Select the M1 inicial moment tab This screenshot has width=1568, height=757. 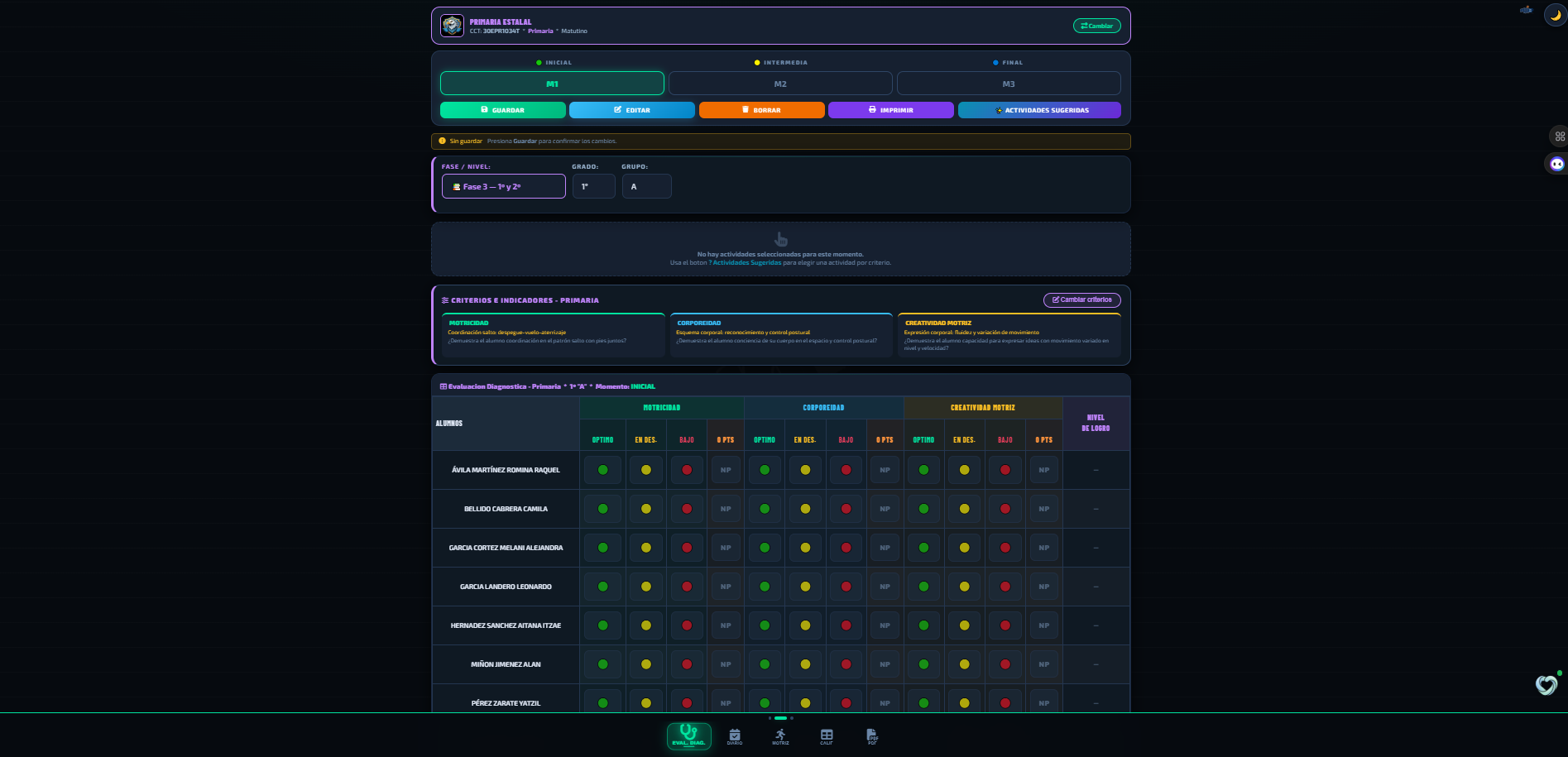tap(552, 84)
